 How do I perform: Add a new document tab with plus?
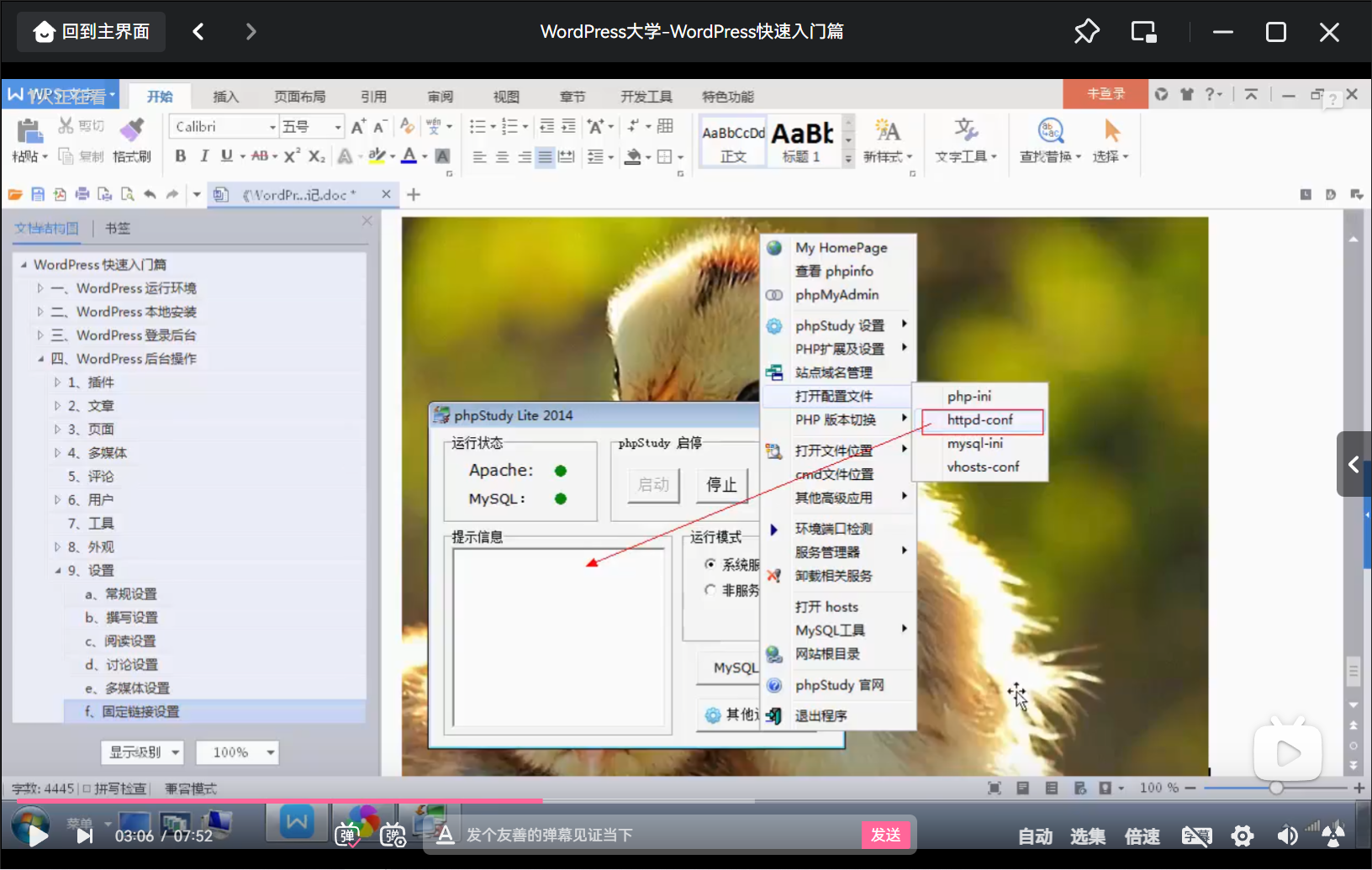[414, 195]
